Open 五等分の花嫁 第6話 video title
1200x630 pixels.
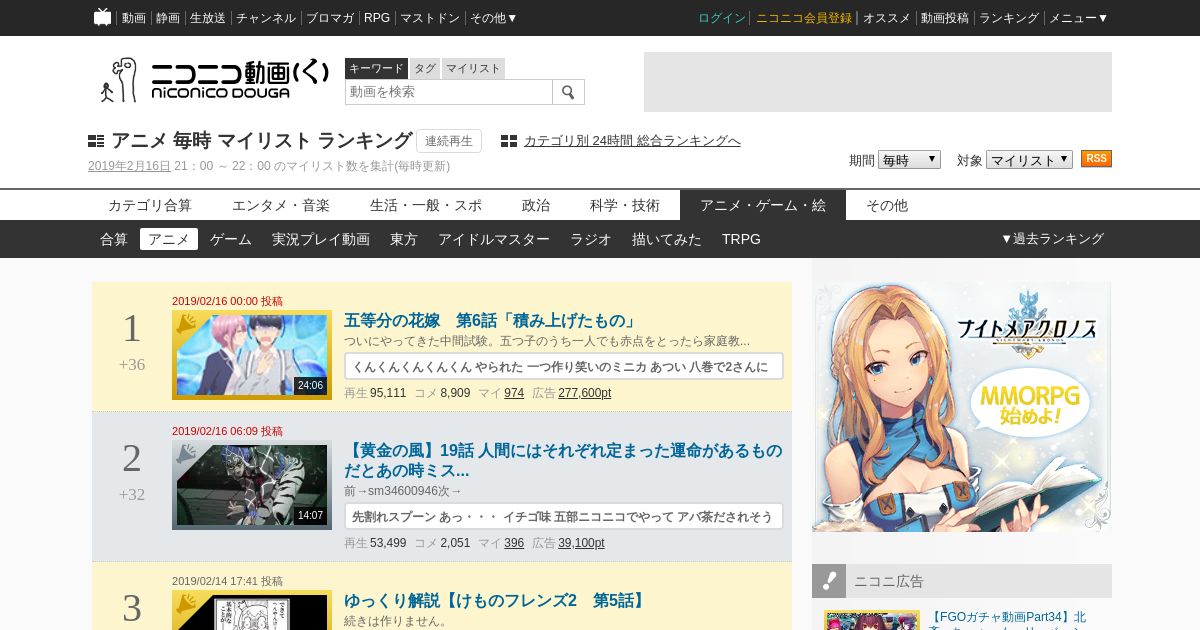point(491,321)
